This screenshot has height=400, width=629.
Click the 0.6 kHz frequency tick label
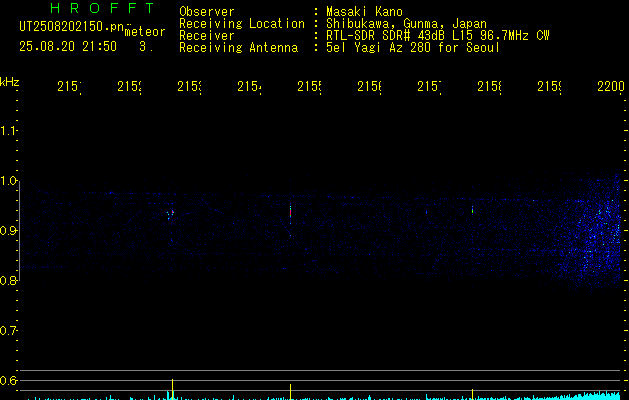pyautogui.click(x=8, y=380)
